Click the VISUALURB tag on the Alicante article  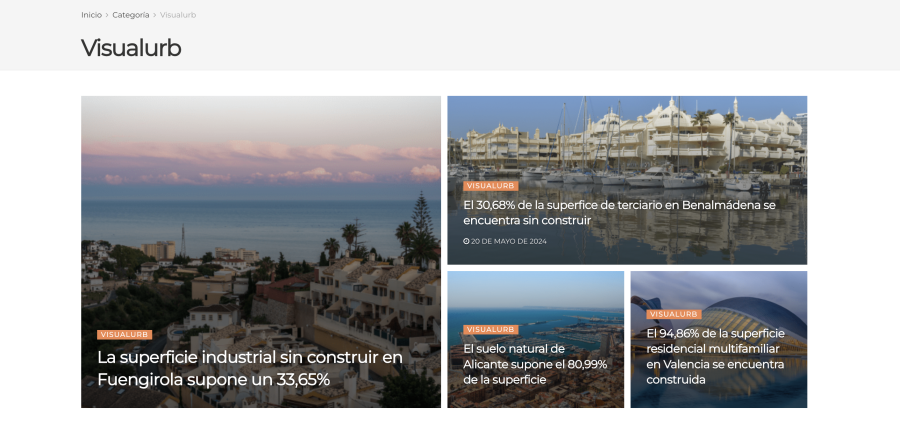click(x=491, y=330)
